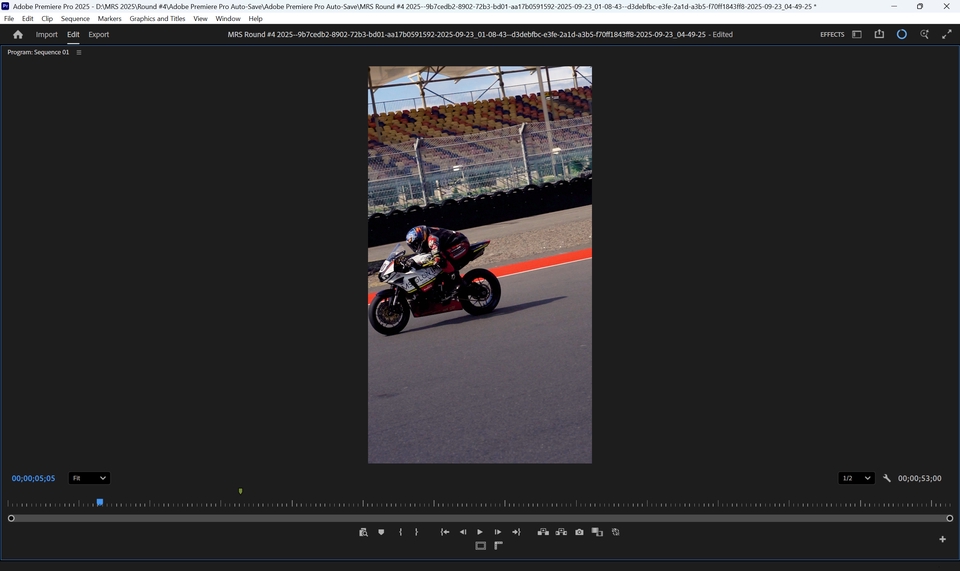Toggle full screen video mode
This screenshot has width=960, height=571.
point(946,34)
